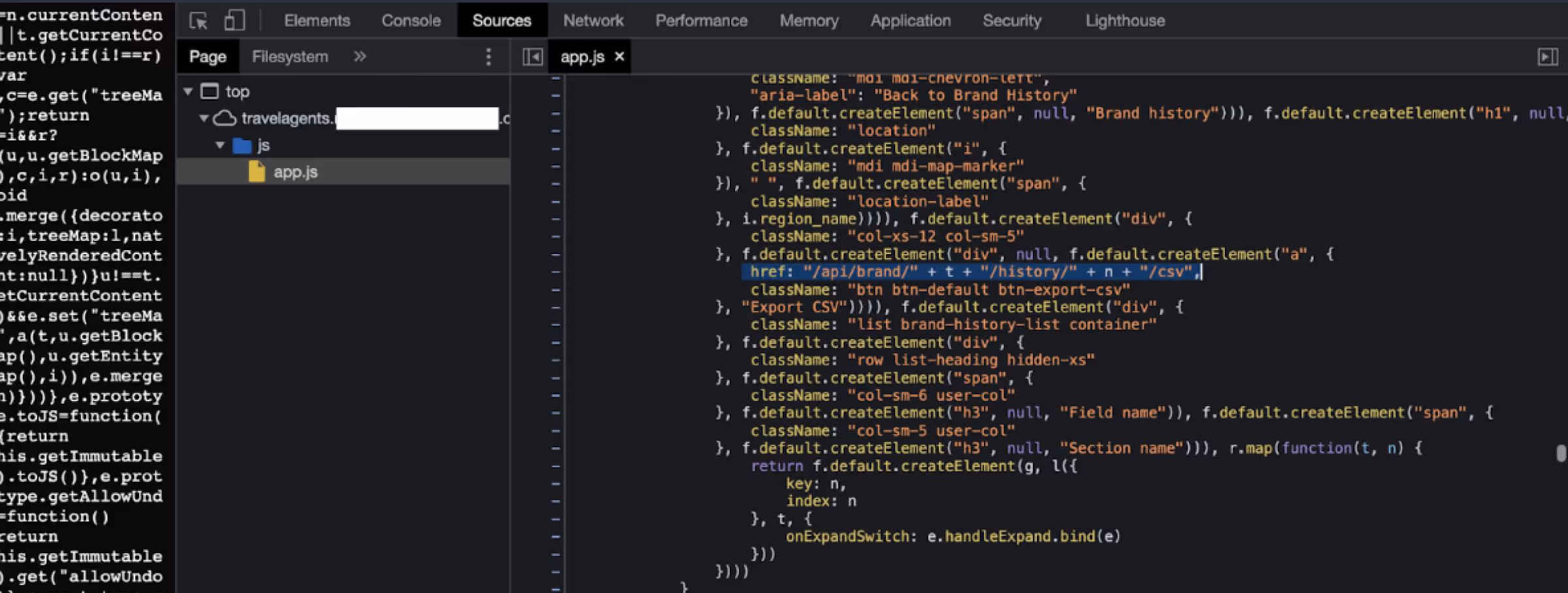Click the "Back to Brand History" aria-label line

pyautogui.click(x=913, y=95)
